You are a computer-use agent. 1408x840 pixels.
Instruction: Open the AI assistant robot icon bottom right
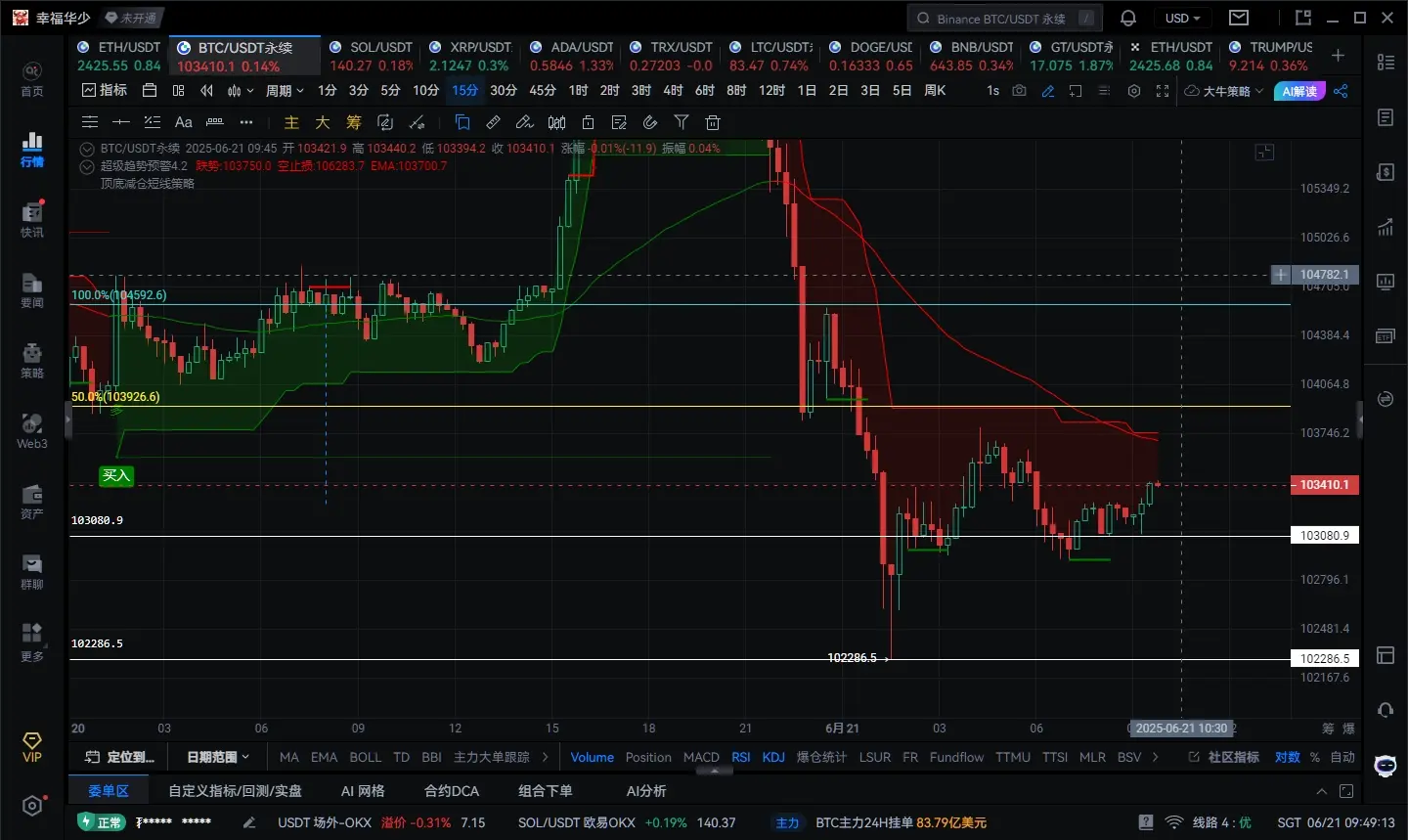click(x=1385, y=766)
